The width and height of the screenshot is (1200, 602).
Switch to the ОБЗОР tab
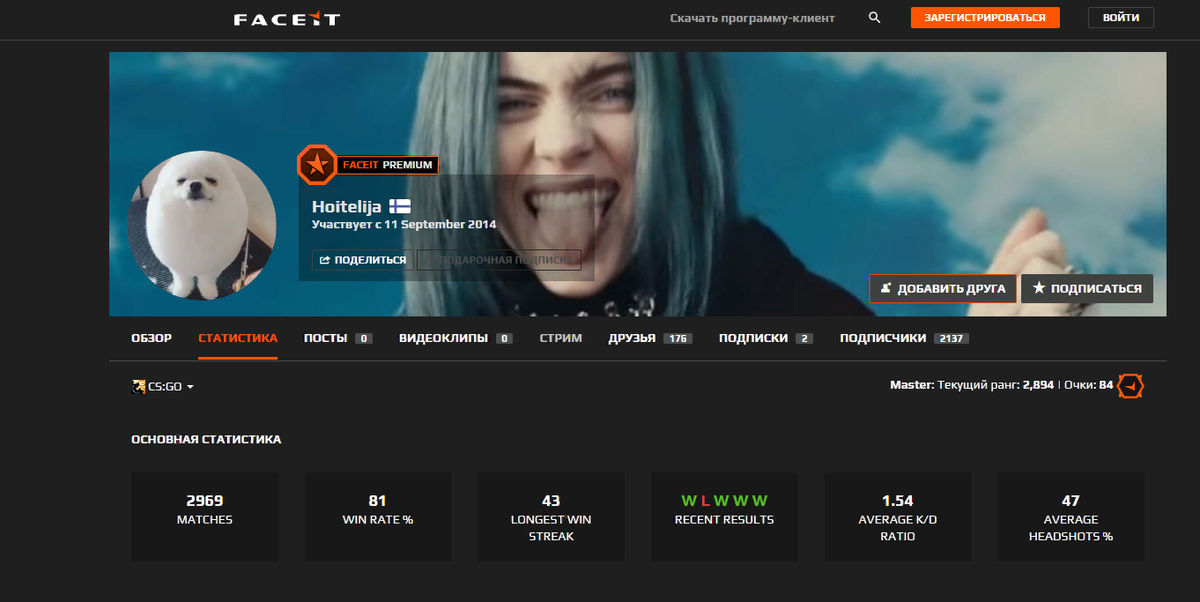coord(151,339)
